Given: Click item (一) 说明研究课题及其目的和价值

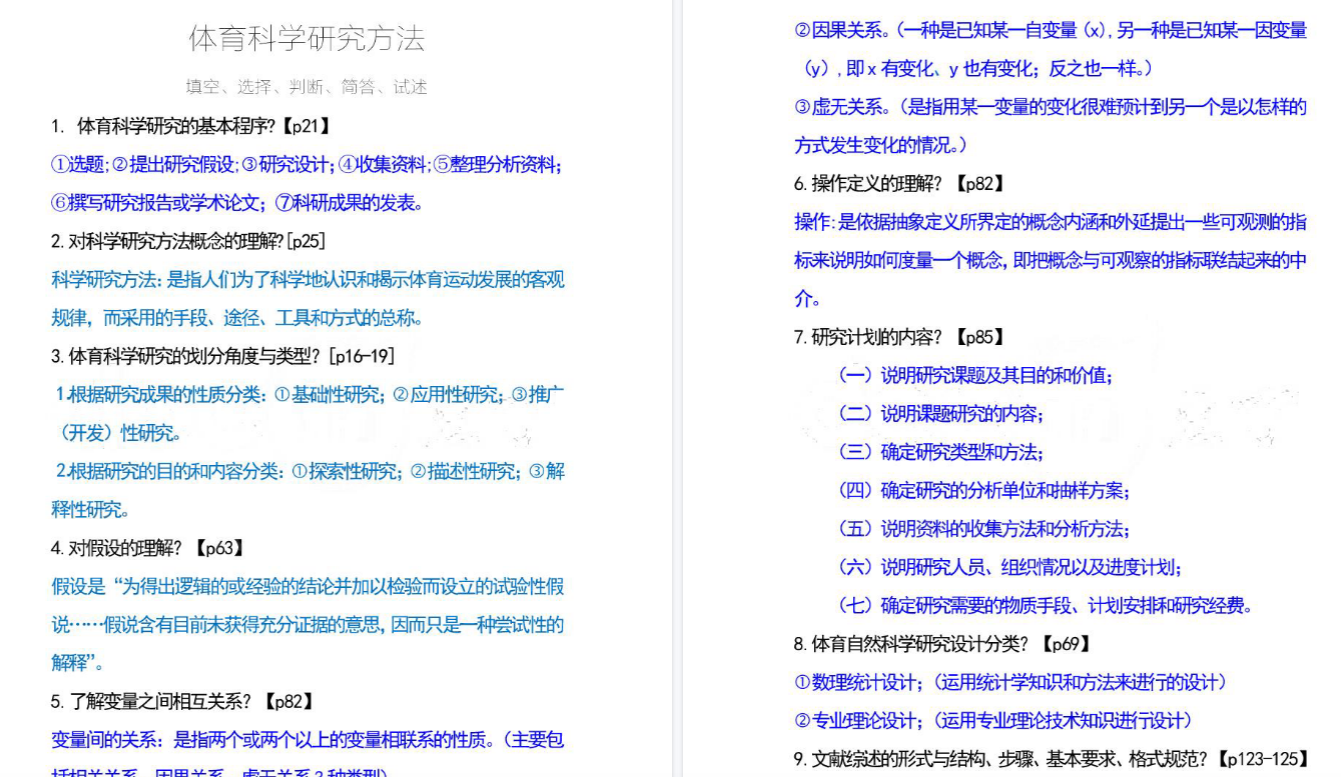Looking at the screenshot, I should point(975,376).
